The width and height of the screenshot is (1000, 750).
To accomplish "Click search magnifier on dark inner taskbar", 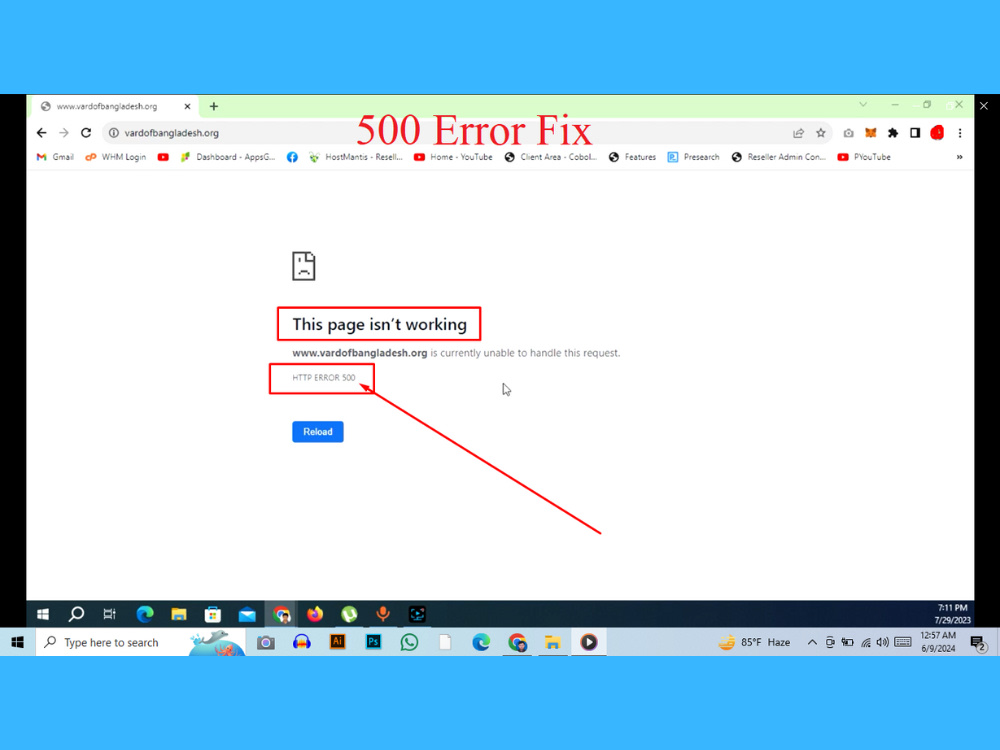I will (x=76, y=614).
